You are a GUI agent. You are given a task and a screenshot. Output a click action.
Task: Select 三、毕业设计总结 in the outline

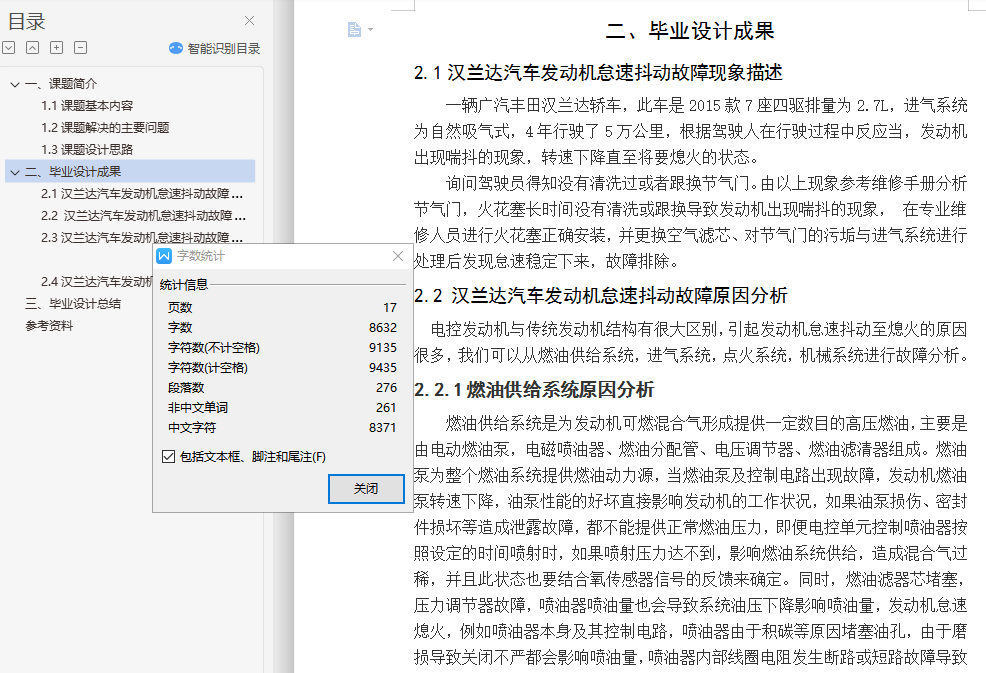point(73,304)
